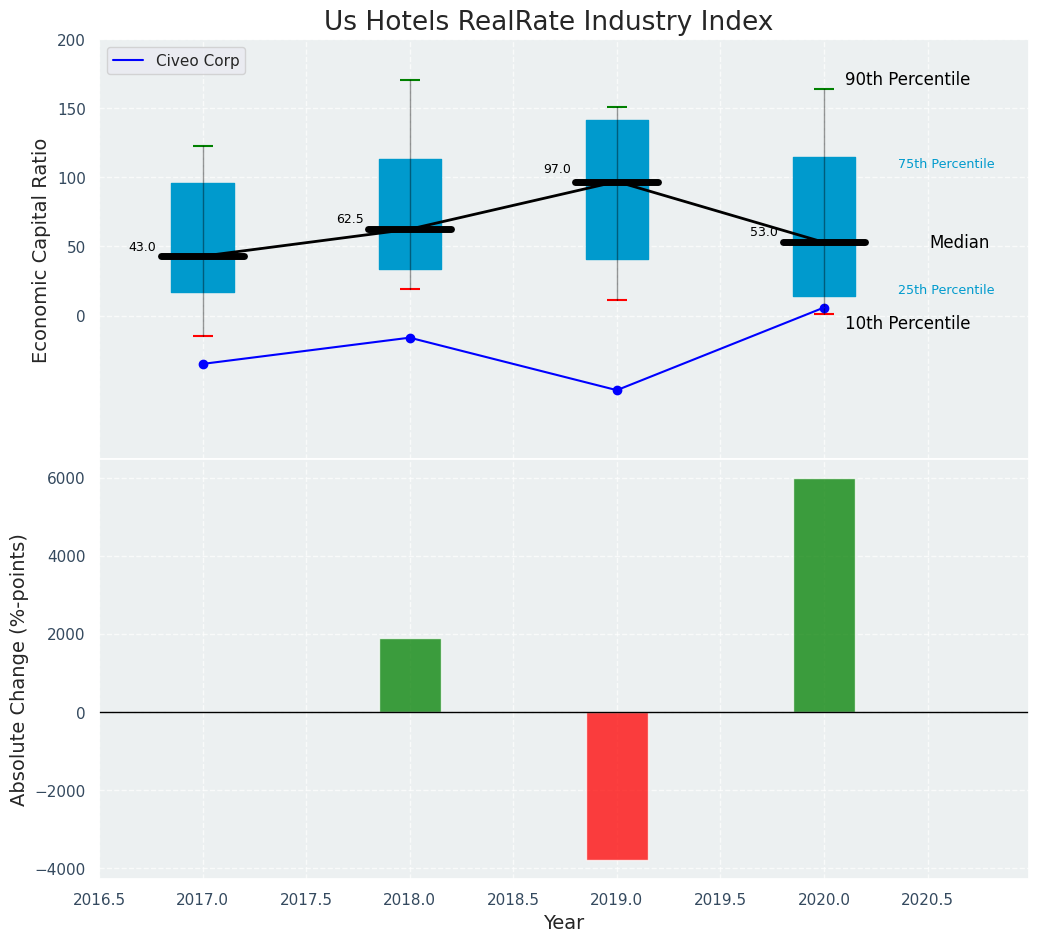Click the 90th Percentile annotation label
Image resolution: width=1039 pixels, height=942 pixels.
click(907, 80)
